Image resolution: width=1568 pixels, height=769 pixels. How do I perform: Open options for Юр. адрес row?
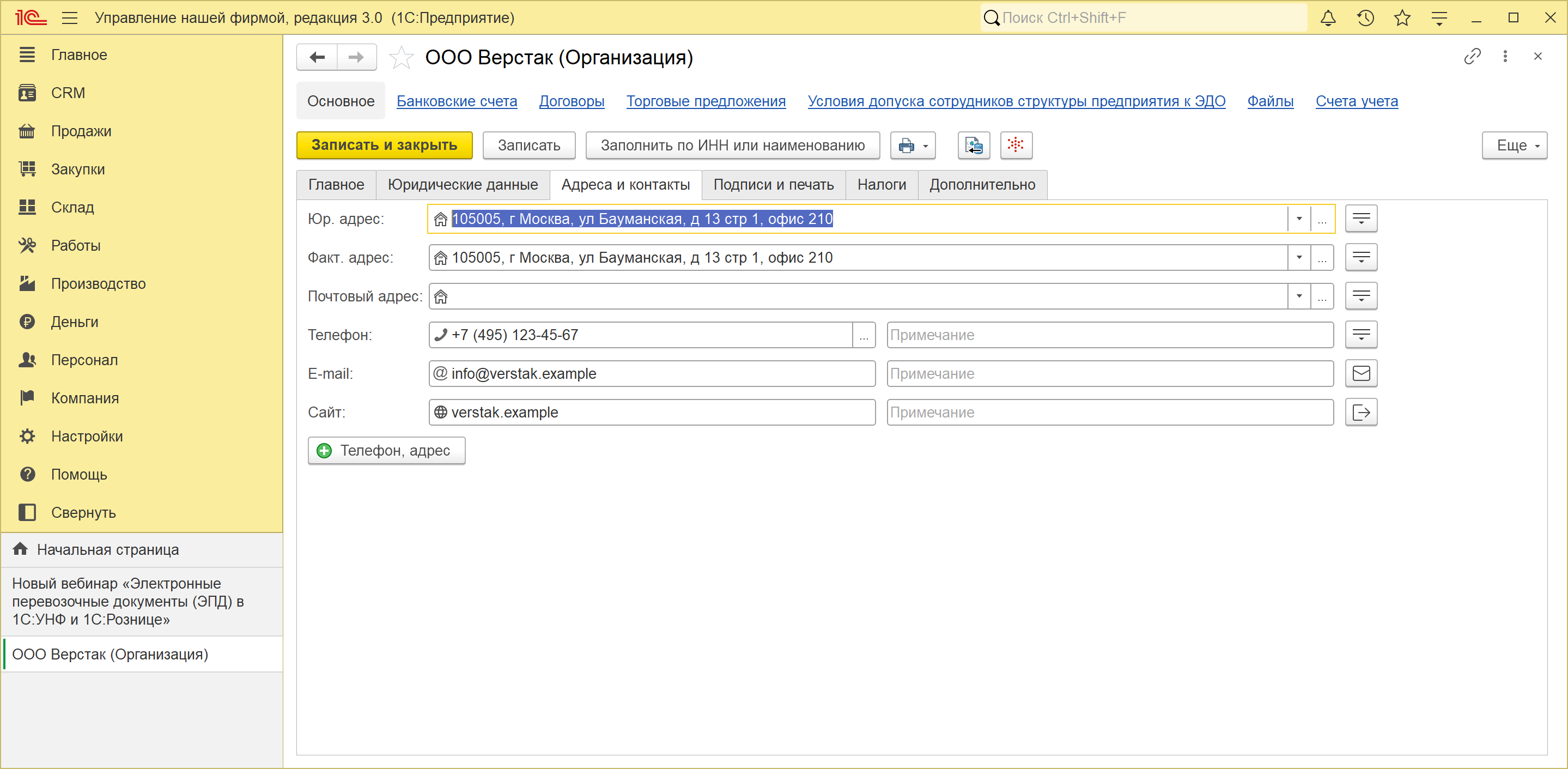coord(1361,219)
